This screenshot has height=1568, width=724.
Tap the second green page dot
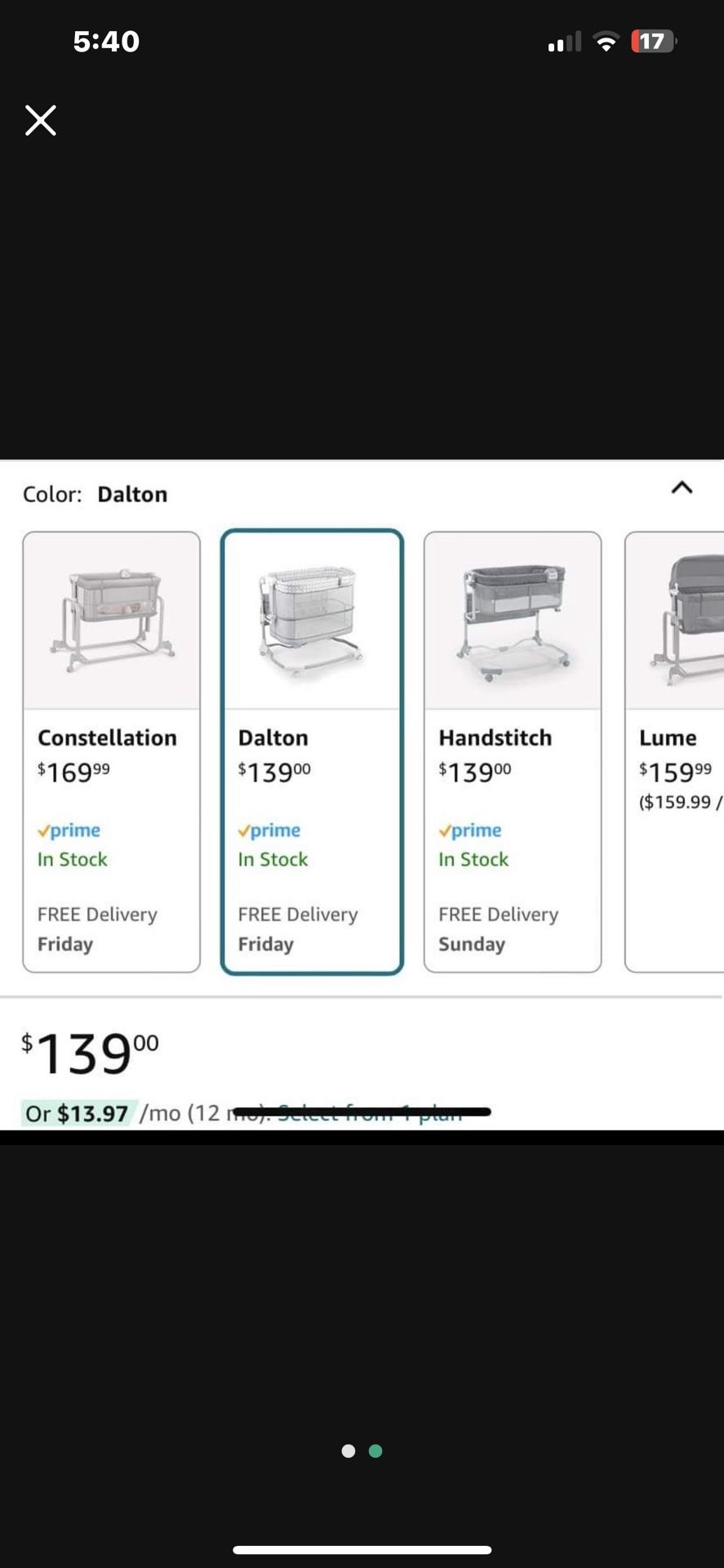tap(375, 1451)
